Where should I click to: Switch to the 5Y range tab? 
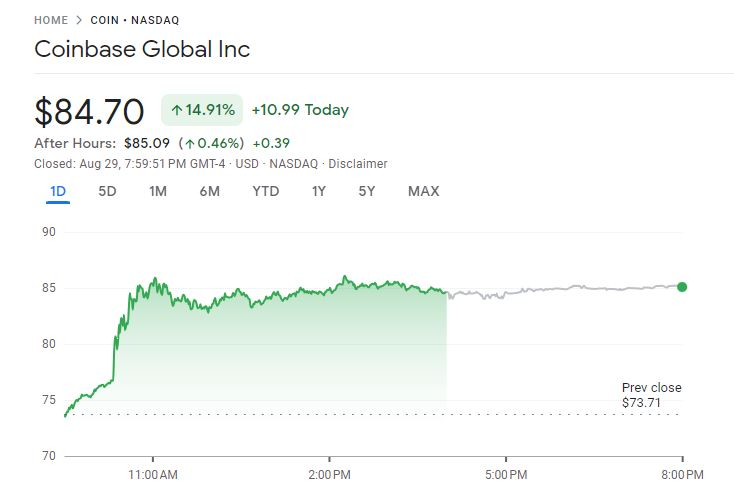[367, 191]
